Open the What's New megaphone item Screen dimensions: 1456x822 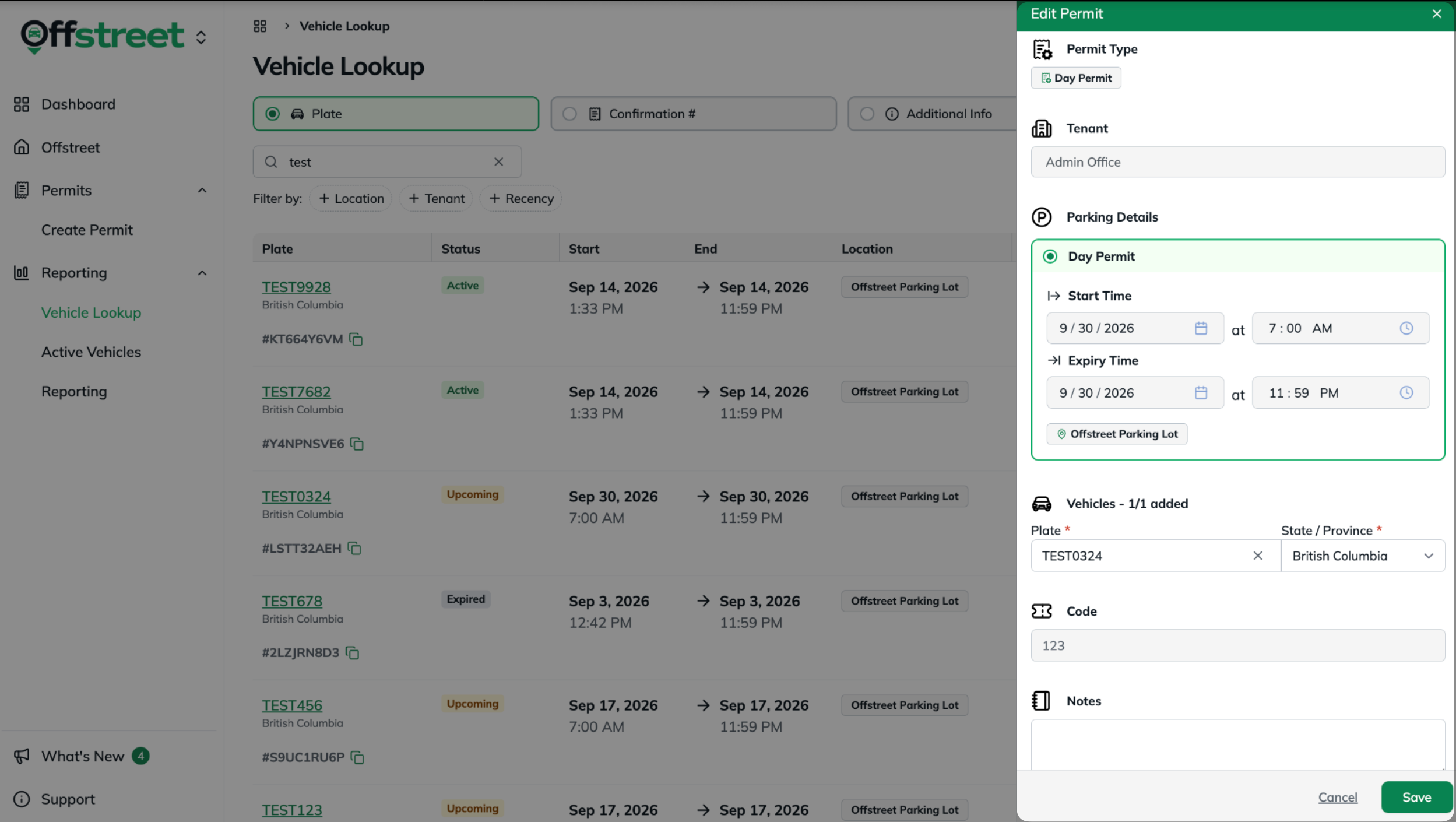(x=82, y=756)
